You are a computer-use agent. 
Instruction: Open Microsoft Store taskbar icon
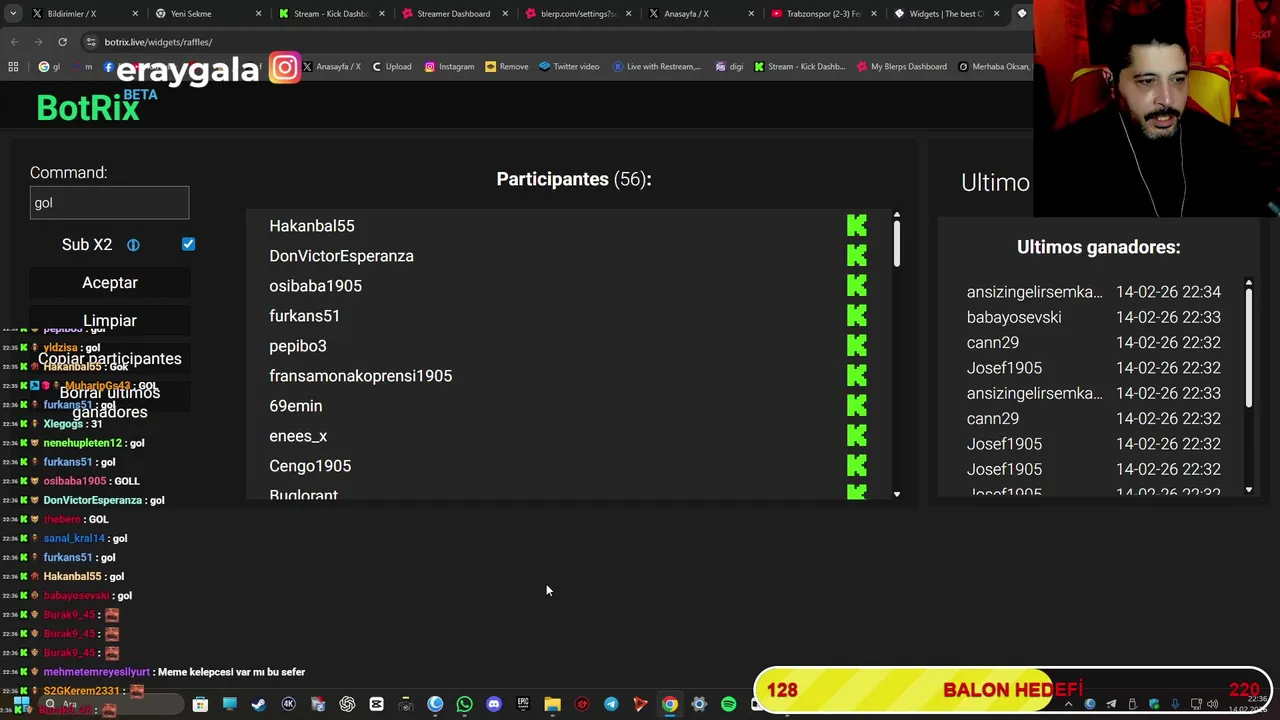pos(200,704)
